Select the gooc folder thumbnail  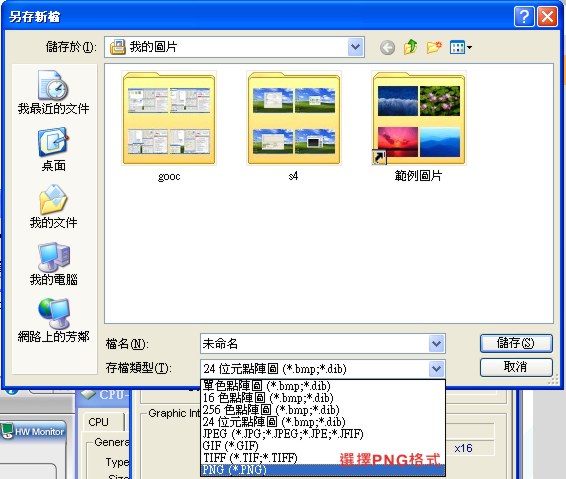(169, 126)
